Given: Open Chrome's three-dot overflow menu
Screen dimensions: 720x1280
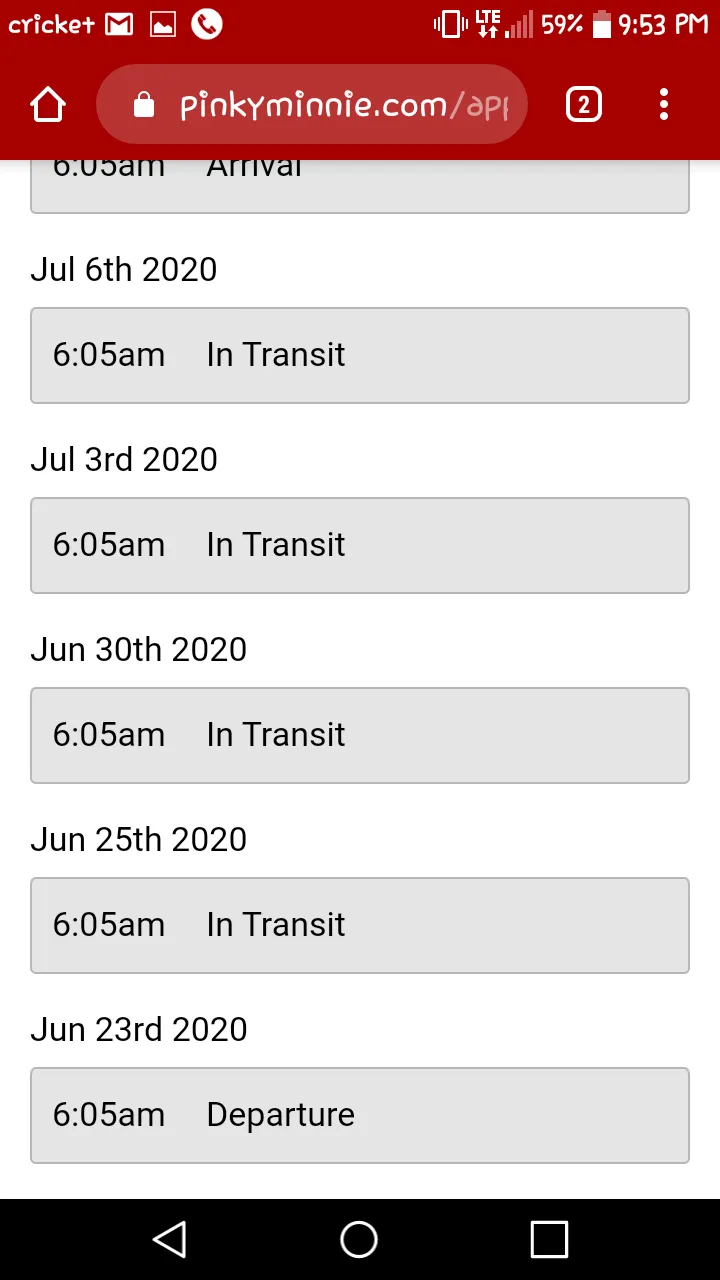Looking at the screenshot, I should click(x=664, y=104).
